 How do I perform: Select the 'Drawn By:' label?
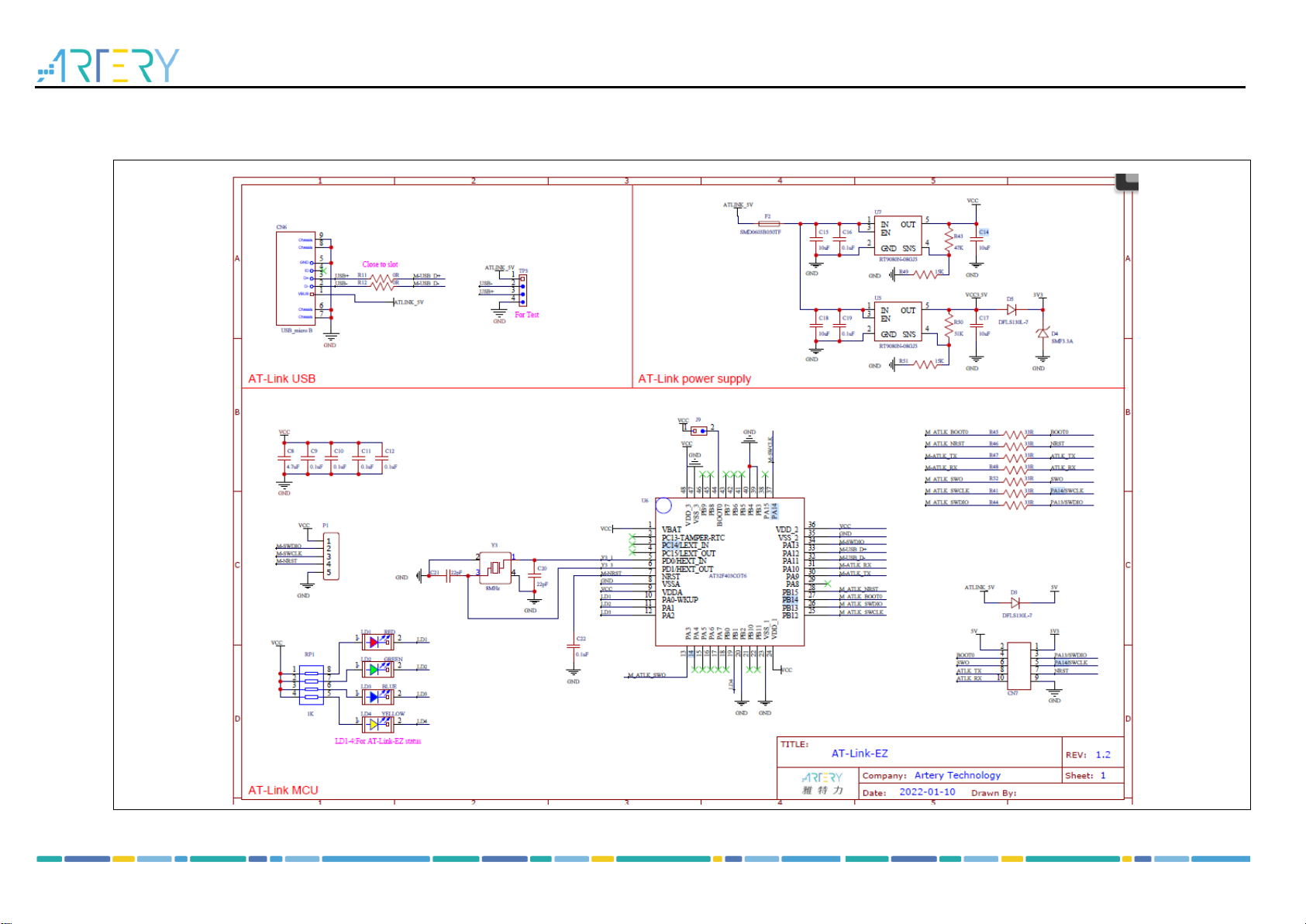pyautogui.click(x=994, y=793)
